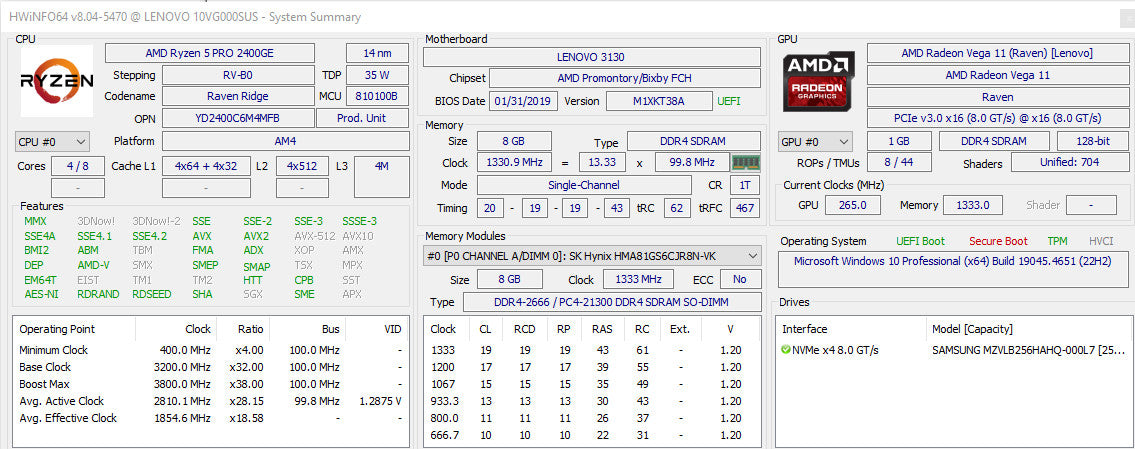Click the Ryzen CPU logo image
The width and height of the screenshot is (1135, 449).
pyautogui.click(x=56, y=80)
